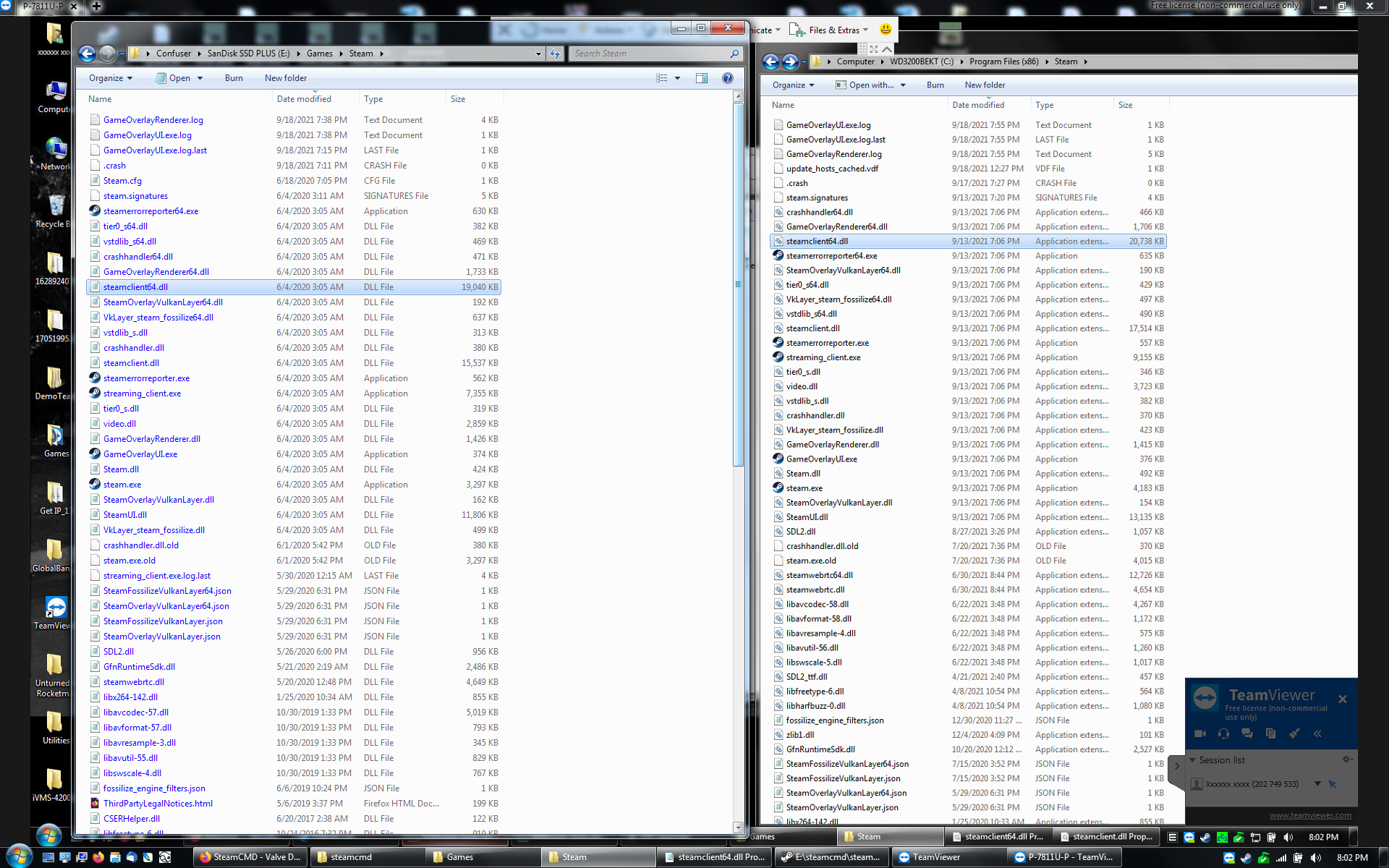
Task: Click the Steam icon in the system tray
Action: click(1205, 838)
